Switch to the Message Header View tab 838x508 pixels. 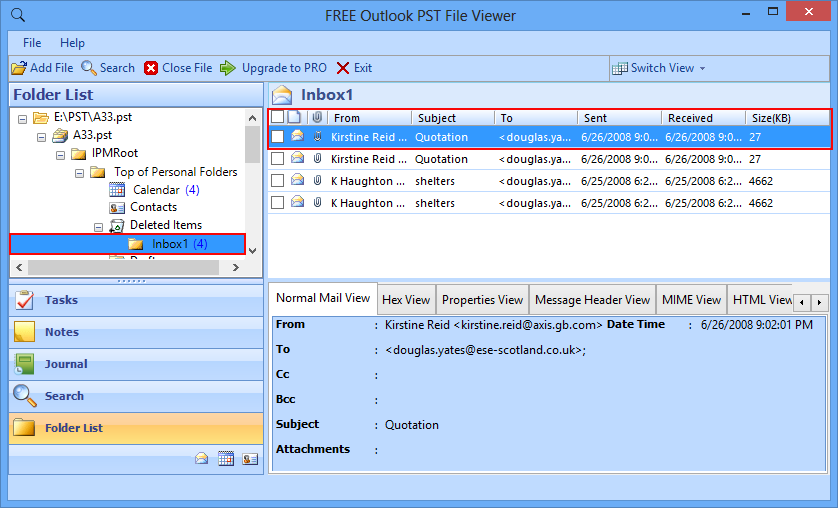pos(592,300)
